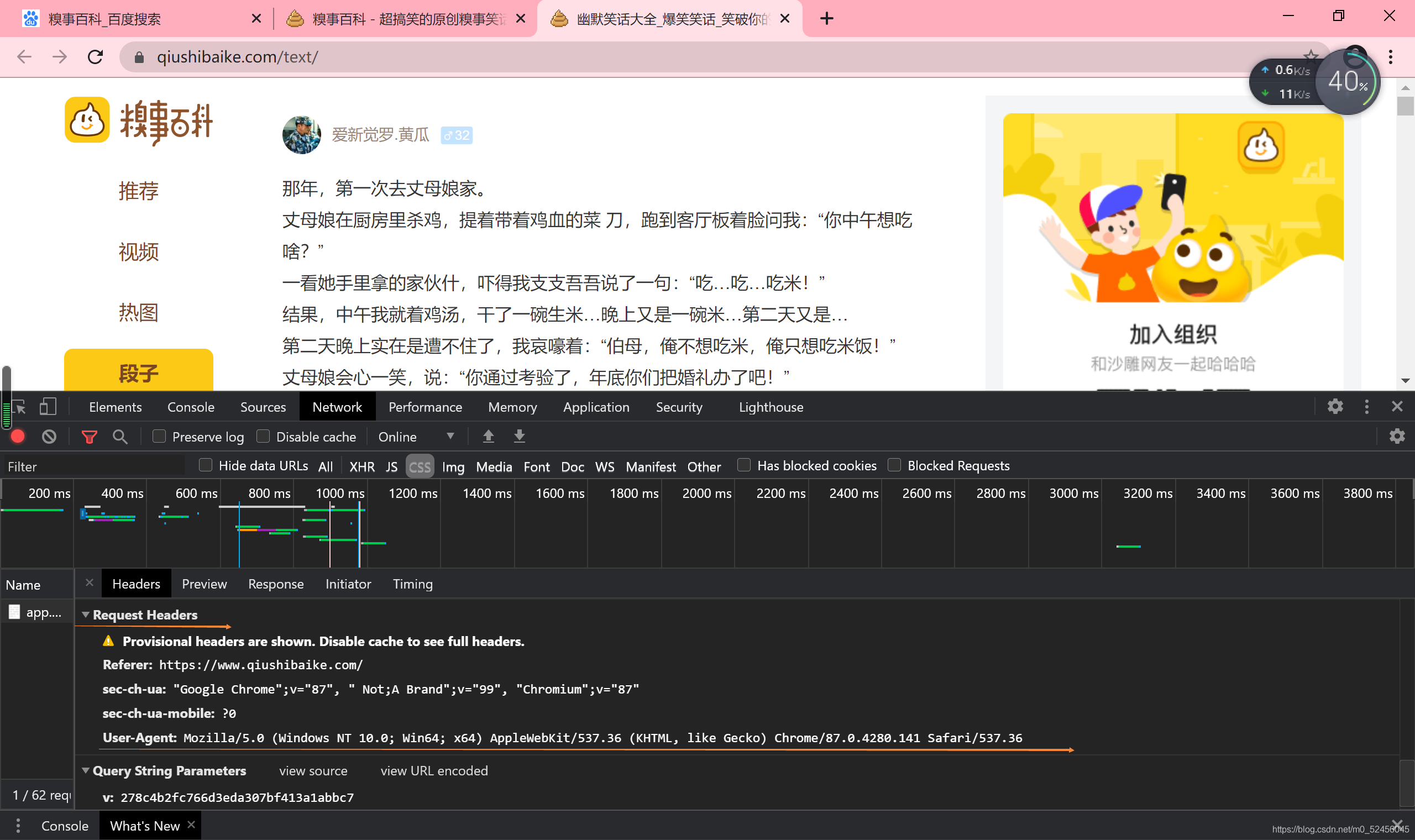Screen dimensions: 1415x840
Task: Import a HAR file with upload arrow
Action: 489,437
